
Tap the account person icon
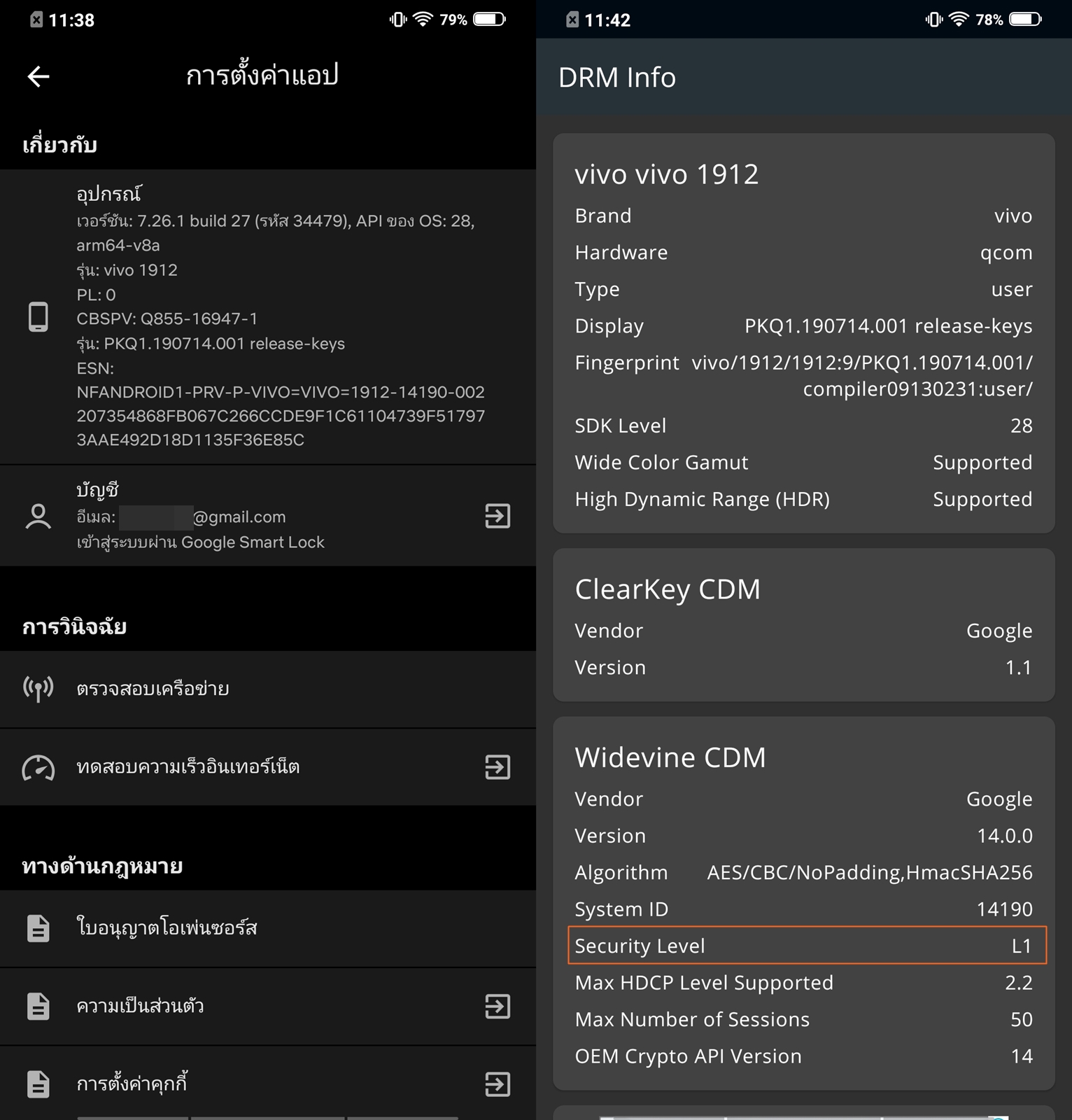(38, 517)
